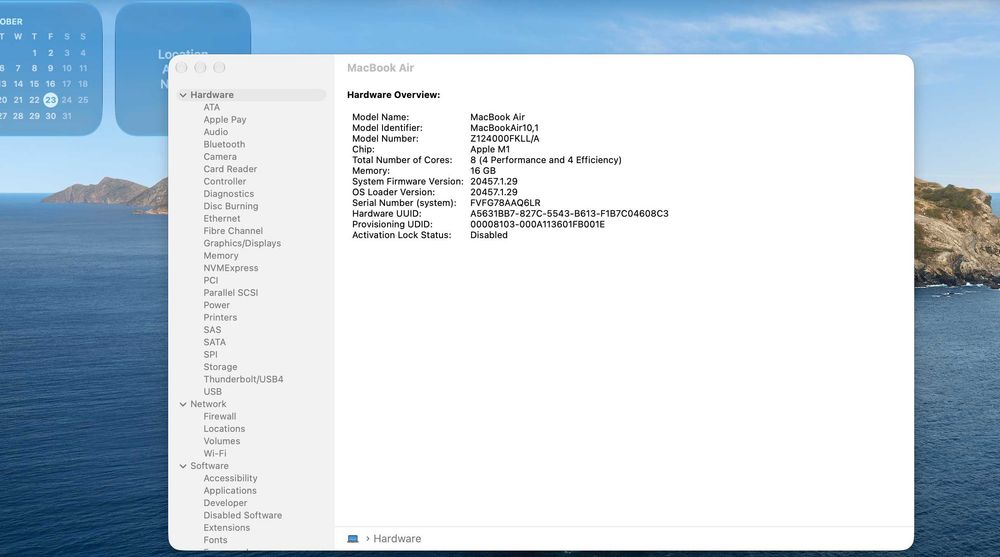Select Audio in the sidebar
This screenshot has width=1000, height=557.
click(x=216, y=132)
